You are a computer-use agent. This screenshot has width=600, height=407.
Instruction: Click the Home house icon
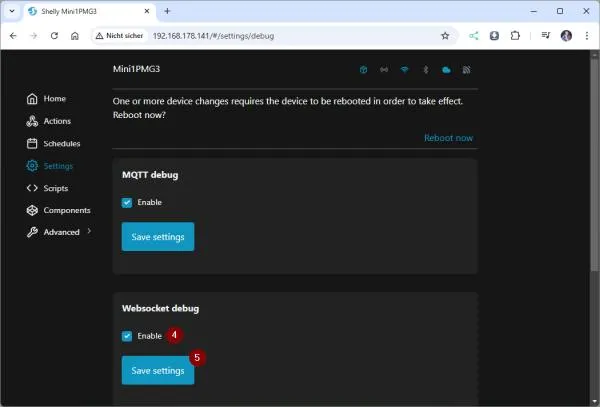32,99
